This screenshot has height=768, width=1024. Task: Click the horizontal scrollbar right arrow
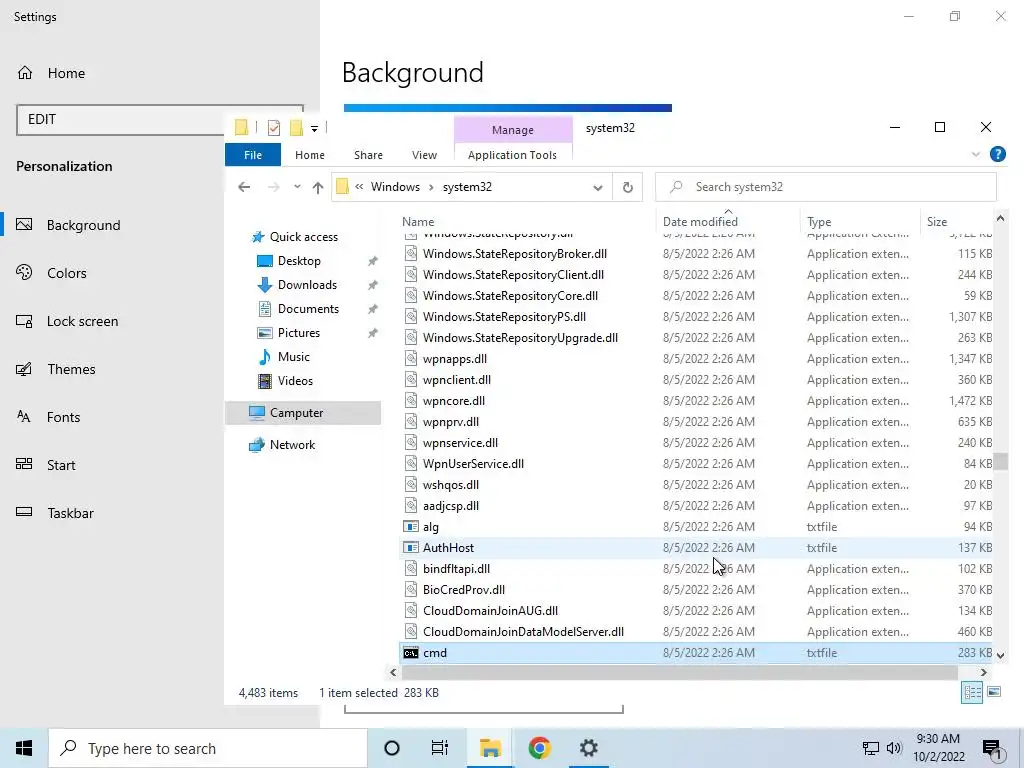pos(984,672)
